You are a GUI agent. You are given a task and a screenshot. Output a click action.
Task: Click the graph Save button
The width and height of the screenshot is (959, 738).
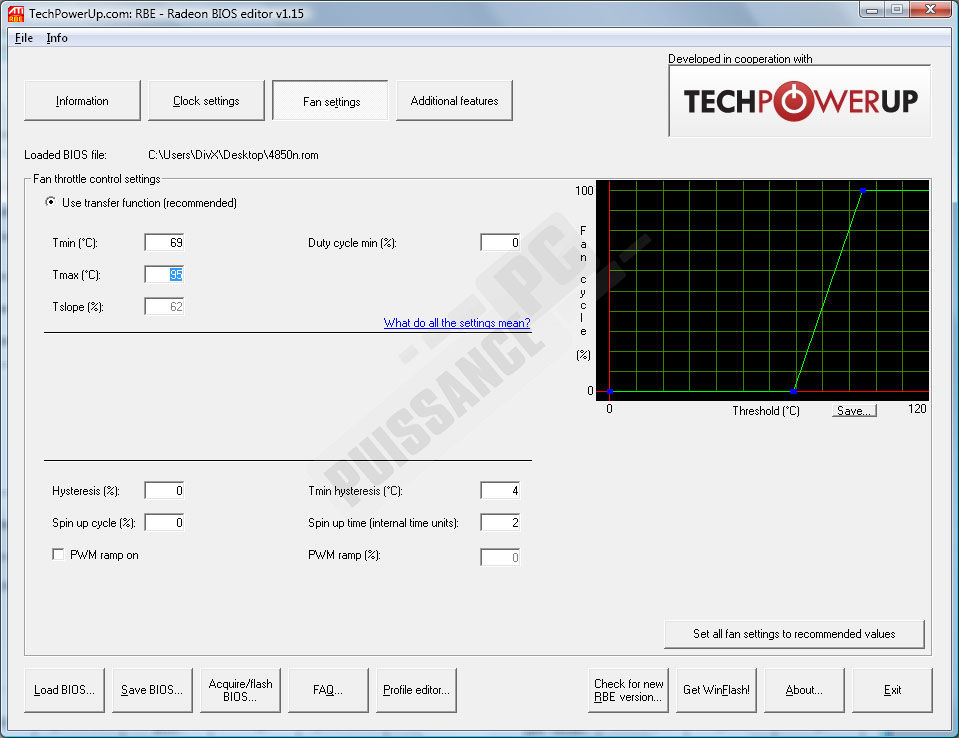[854, 410]
